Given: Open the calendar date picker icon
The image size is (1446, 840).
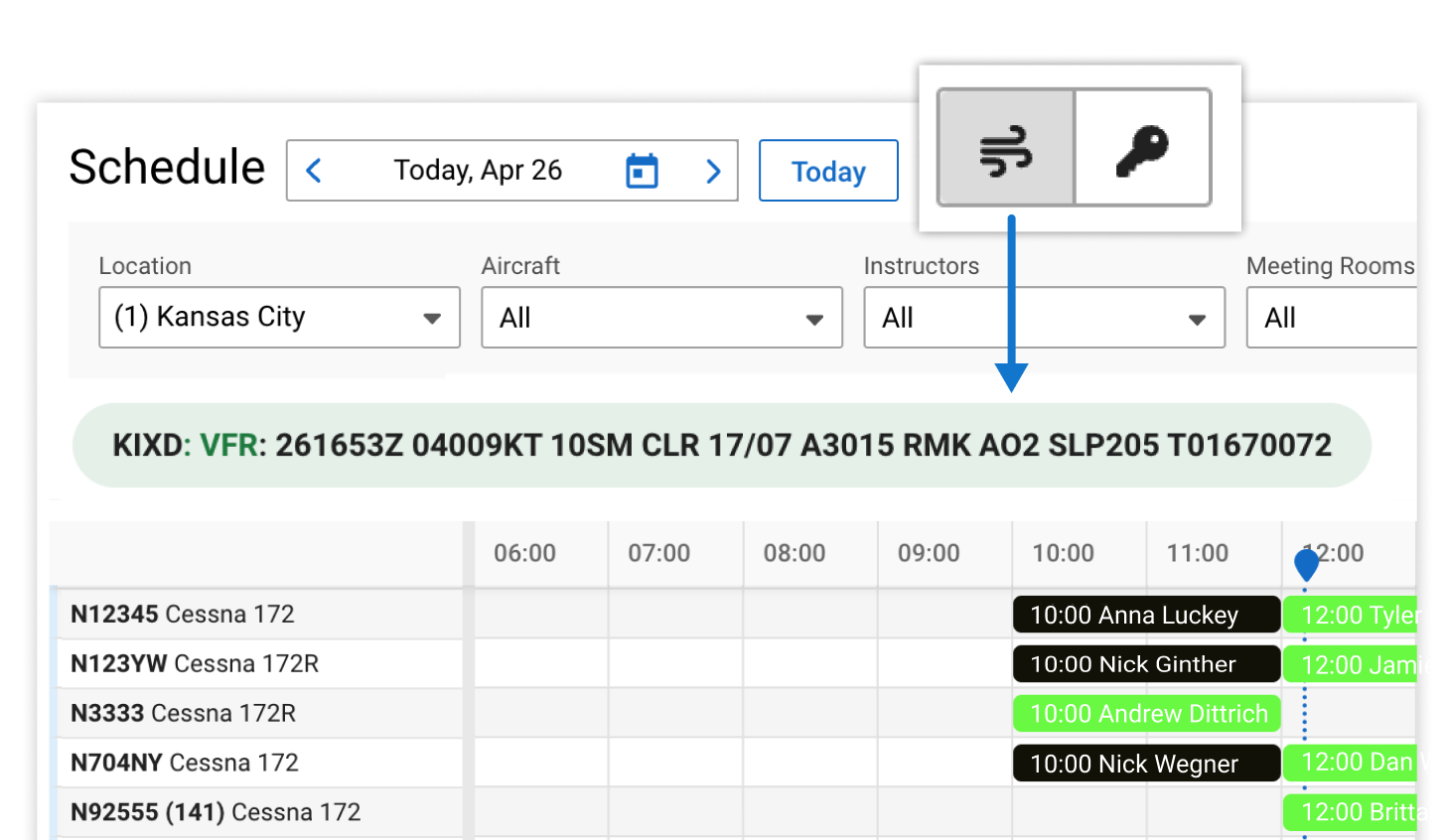Looking at the screenshot, I should click(642, 171).
